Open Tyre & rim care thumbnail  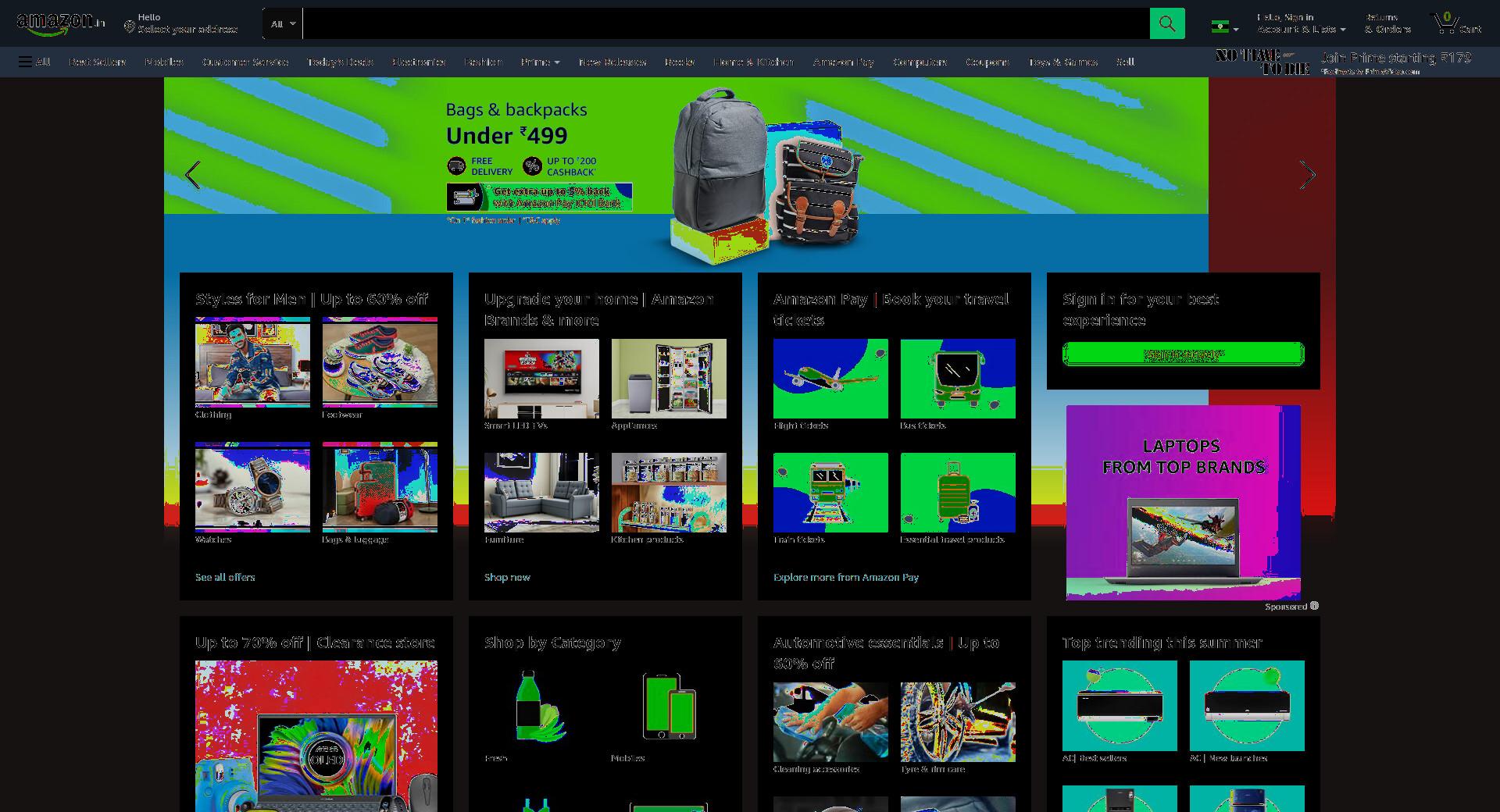[x=958, y=722]
